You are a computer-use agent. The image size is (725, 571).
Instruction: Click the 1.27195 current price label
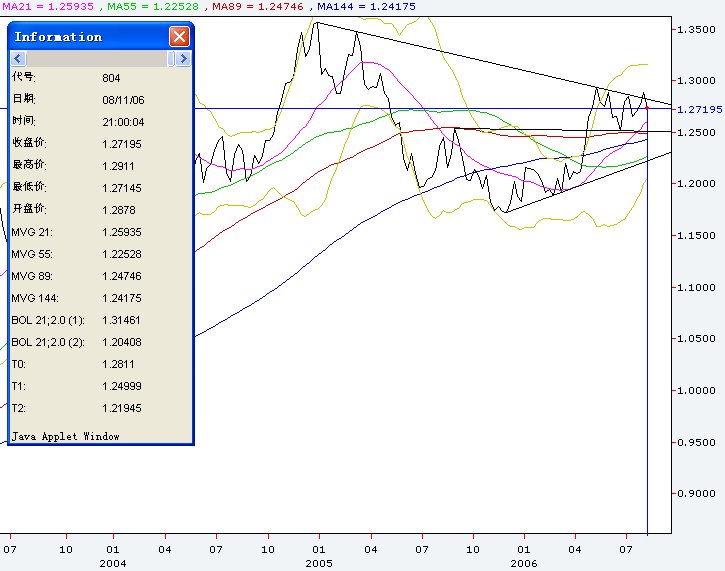[700, 109]
